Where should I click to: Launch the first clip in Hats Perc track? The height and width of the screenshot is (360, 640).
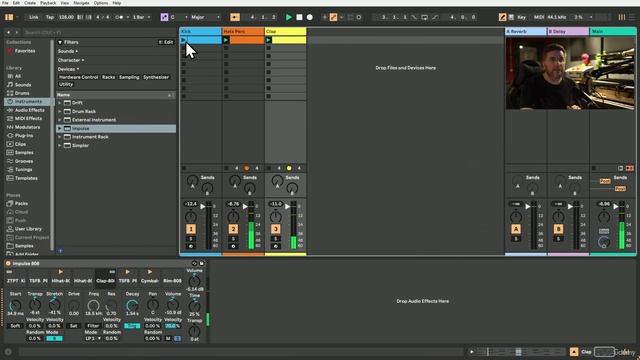pos(226,40)
